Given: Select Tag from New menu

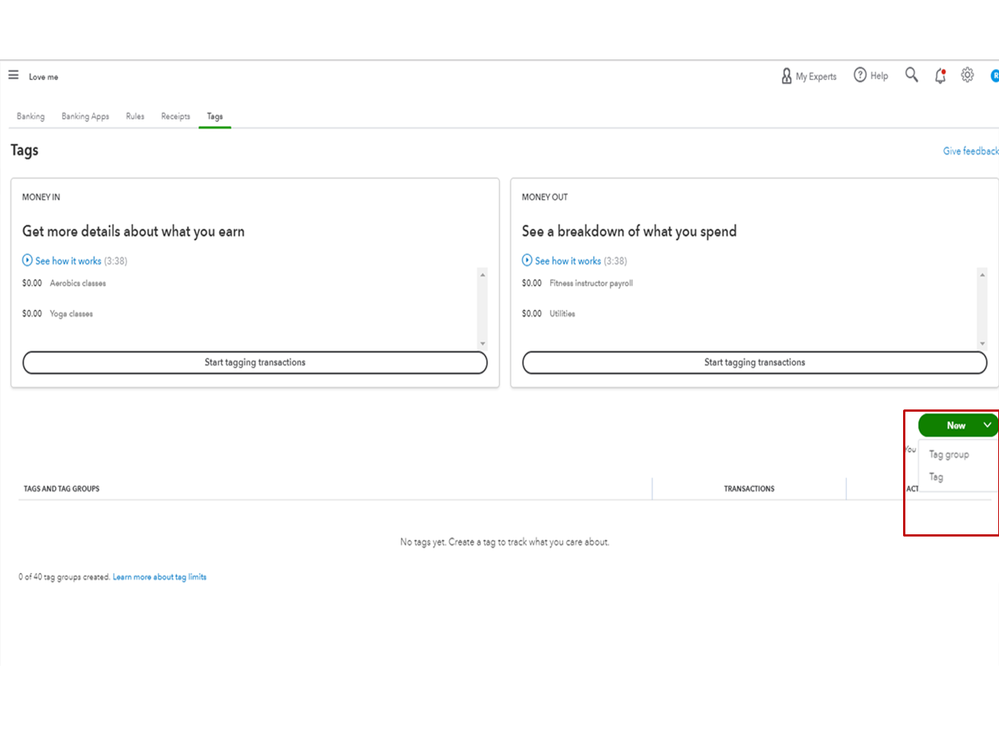Looking at the screenshot, I should click(936, 477).
